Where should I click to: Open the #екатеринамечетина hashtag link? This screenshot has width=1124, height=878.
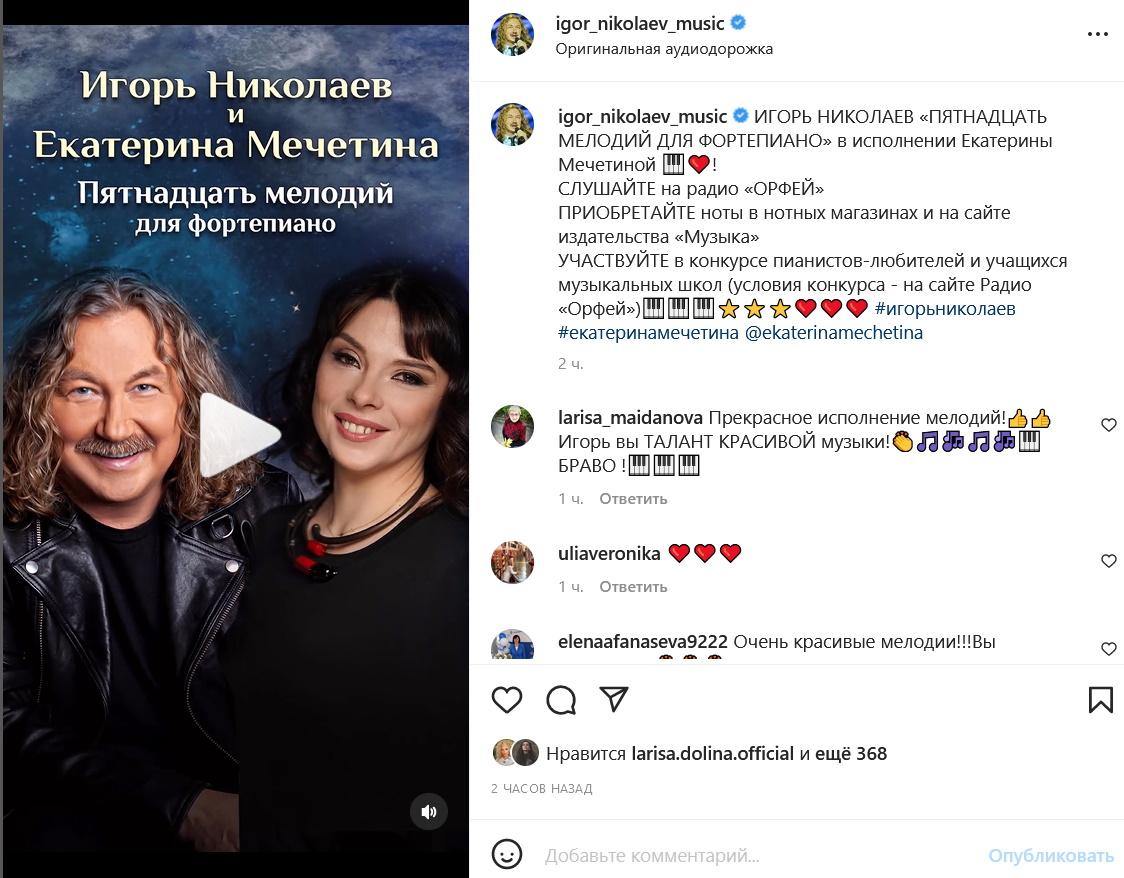point(648,333)
